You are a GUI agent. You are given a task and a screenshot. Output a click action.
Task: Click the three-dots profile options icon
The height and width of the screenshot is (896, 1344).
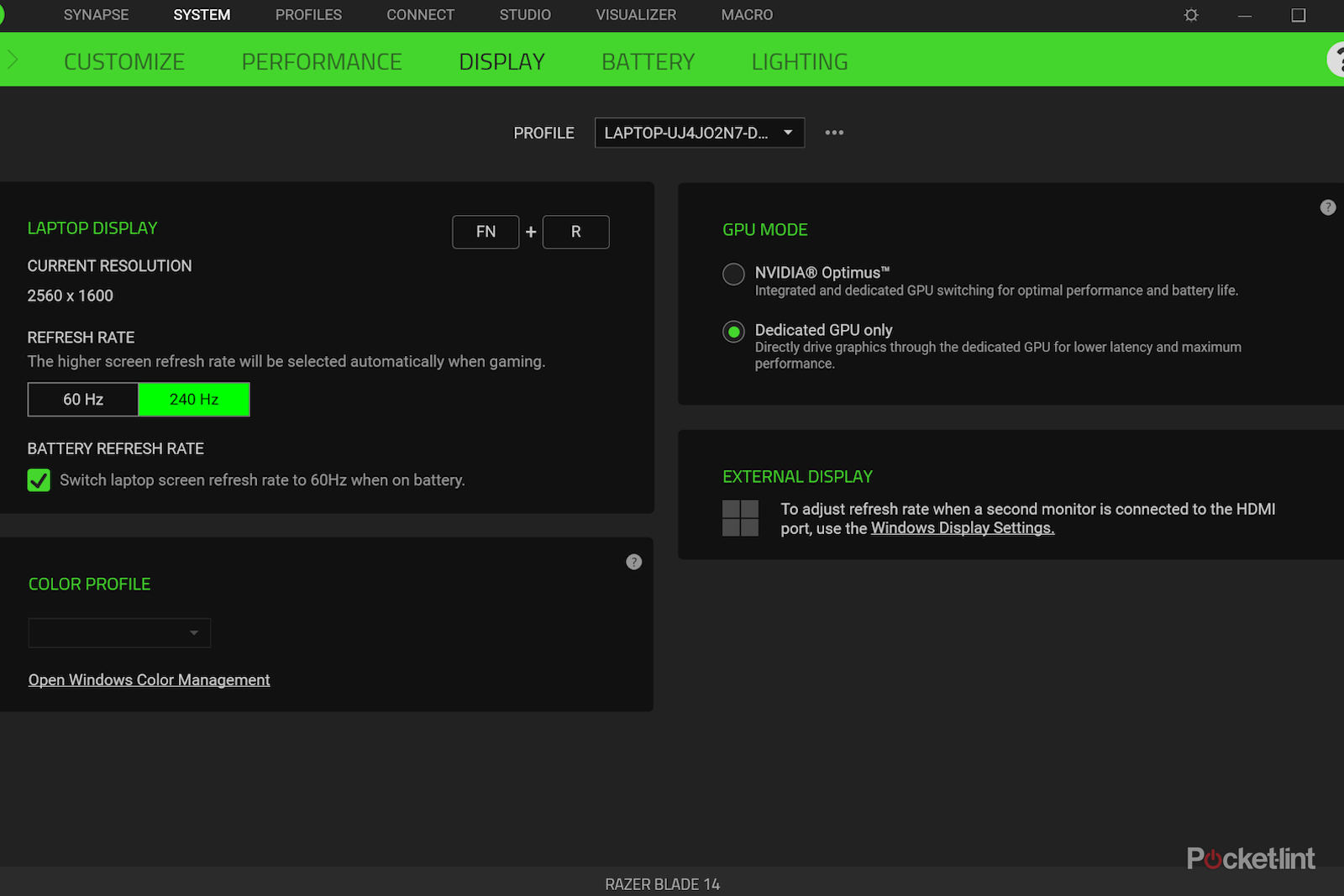[x=833, y=133]
